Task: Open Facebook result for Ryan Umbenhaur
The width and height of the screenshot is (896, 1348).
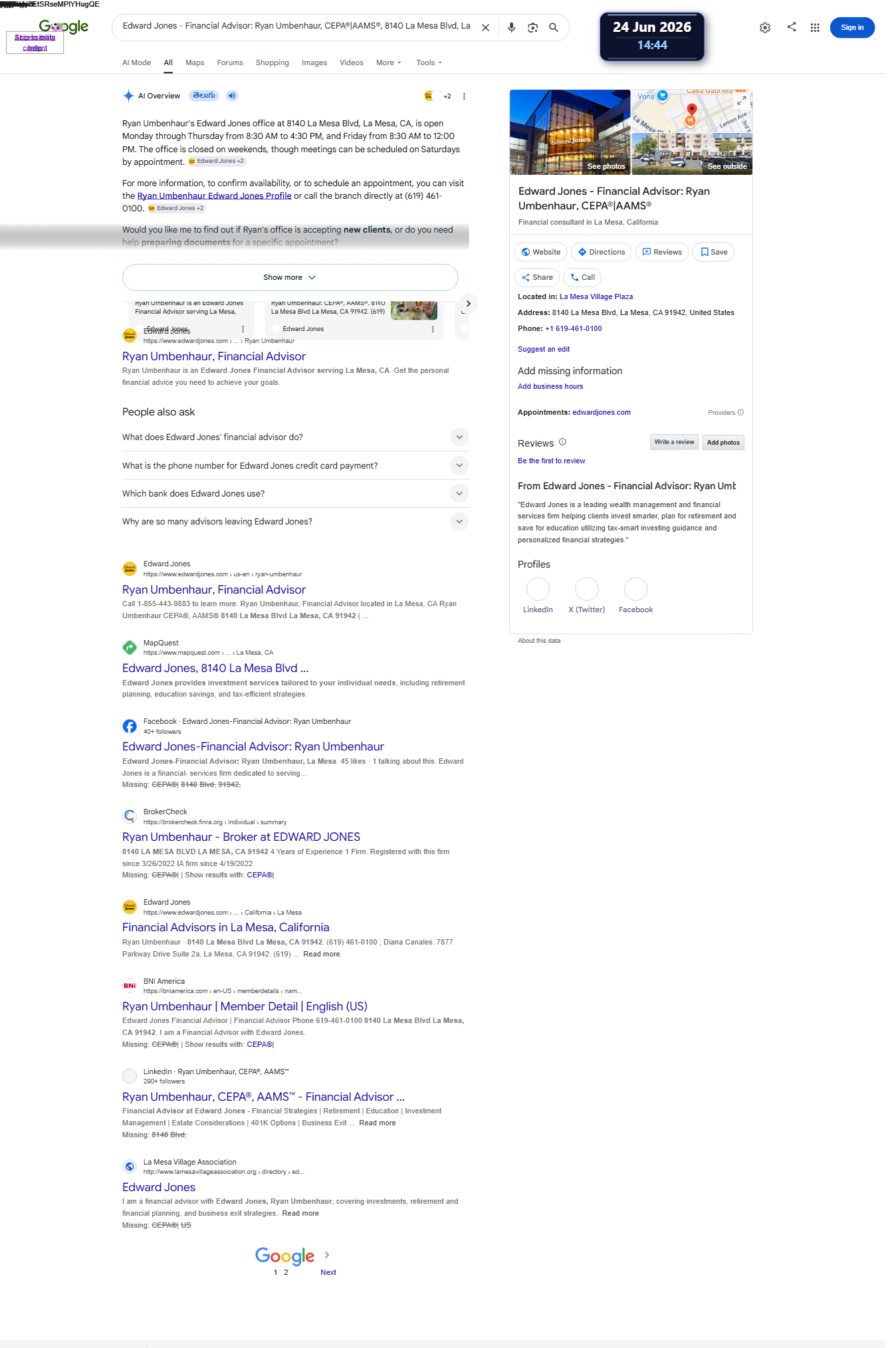Action: tap(253, 746)
